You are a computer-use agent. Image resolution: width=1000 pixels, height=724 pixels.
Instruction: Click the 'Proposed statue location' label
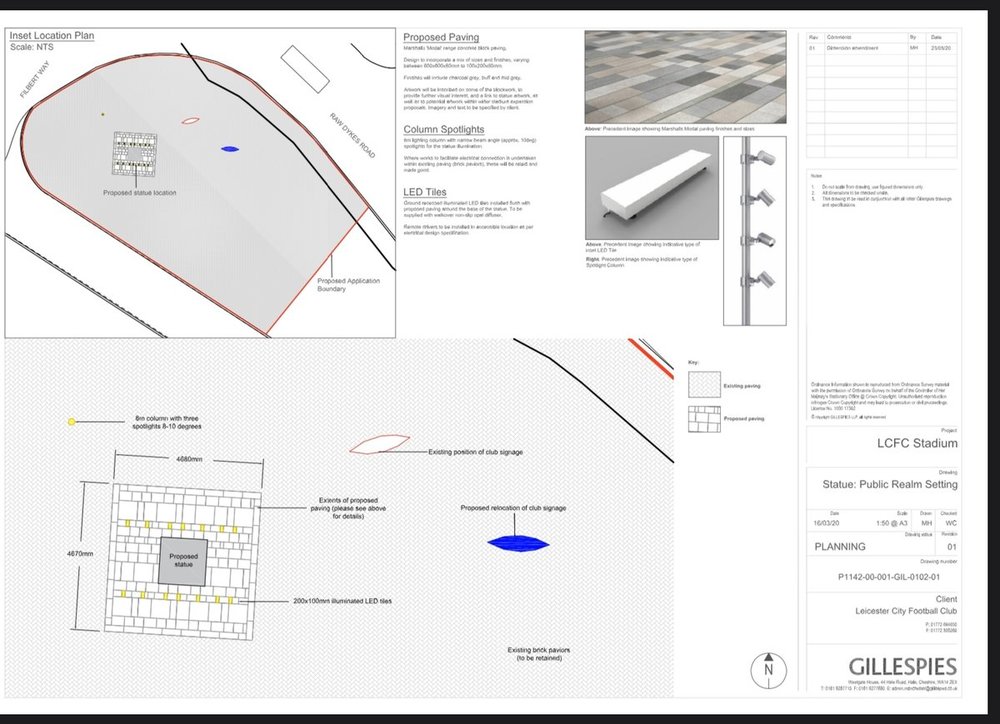140,193
